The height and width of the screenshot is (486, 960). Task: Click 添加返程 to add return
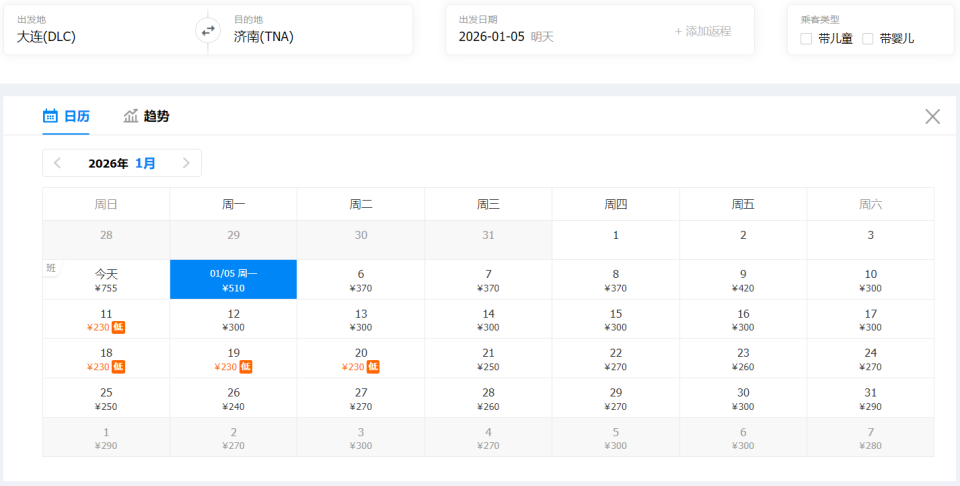click(x=703, y=31)
